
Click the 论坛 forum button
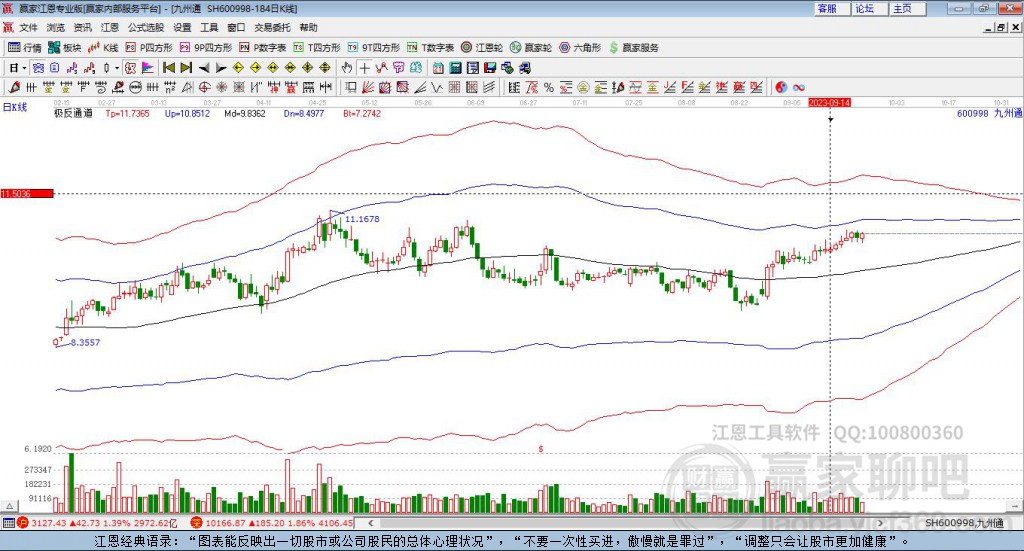pyautogui.click(x=870, y=8)
